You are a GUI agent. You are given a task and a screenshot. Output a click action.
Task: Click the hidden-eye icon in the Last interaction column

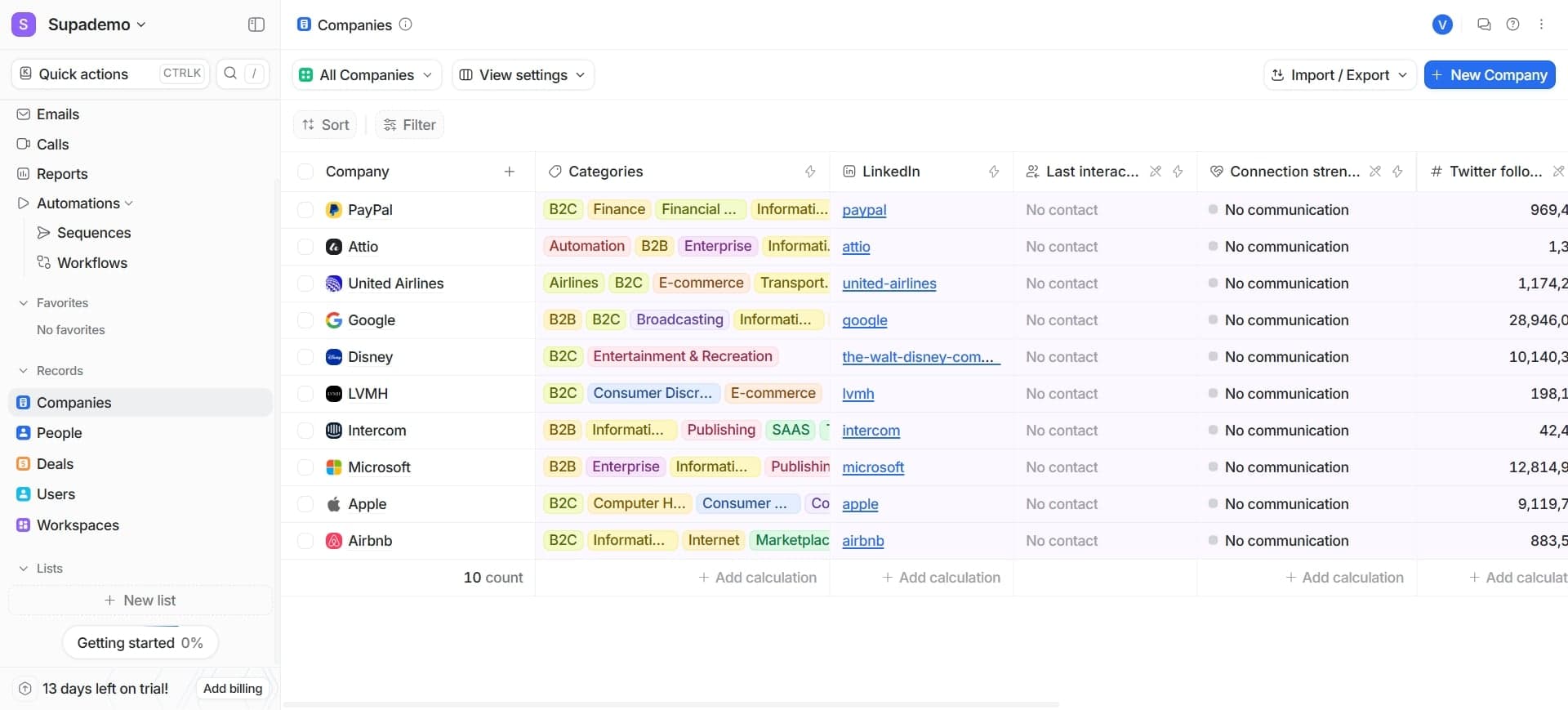(x=1155, y=172)
